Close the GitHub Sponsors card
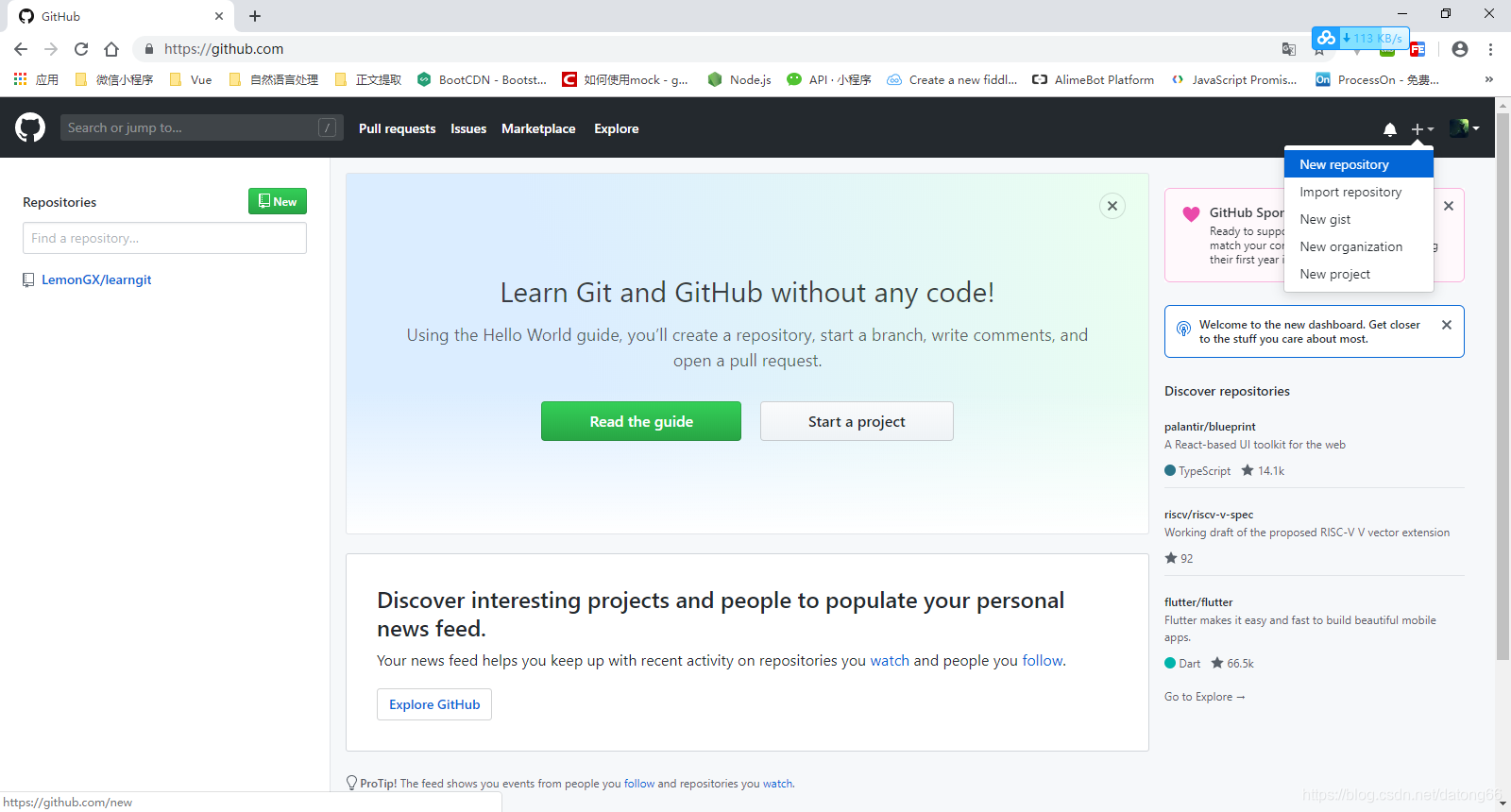This screenshot has height=812, width=1511. [1449, 206]
